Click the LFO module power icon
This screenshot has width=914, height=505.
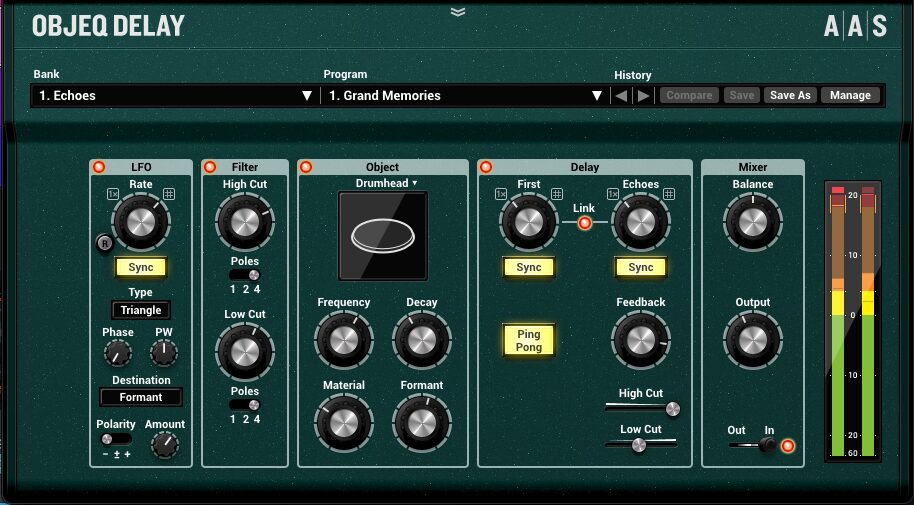tap(98, 167)
